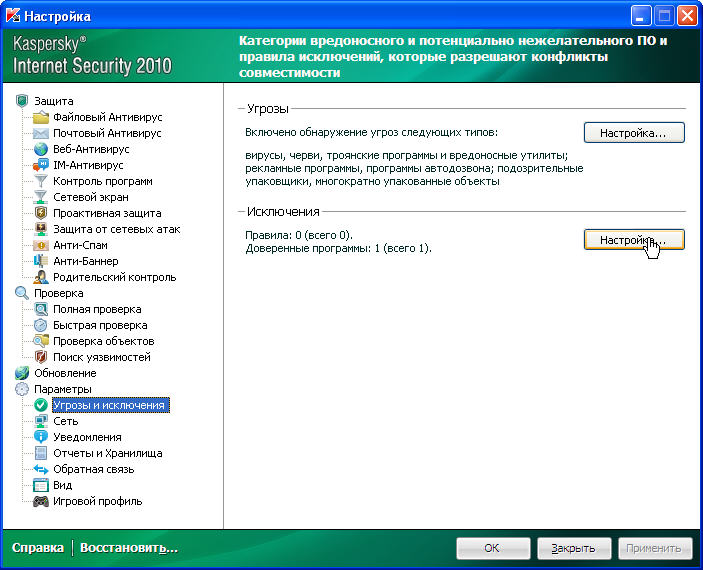This screenshot has height=570, width=703.
Task: Select Полная проверка item
Action: [97, 309]
